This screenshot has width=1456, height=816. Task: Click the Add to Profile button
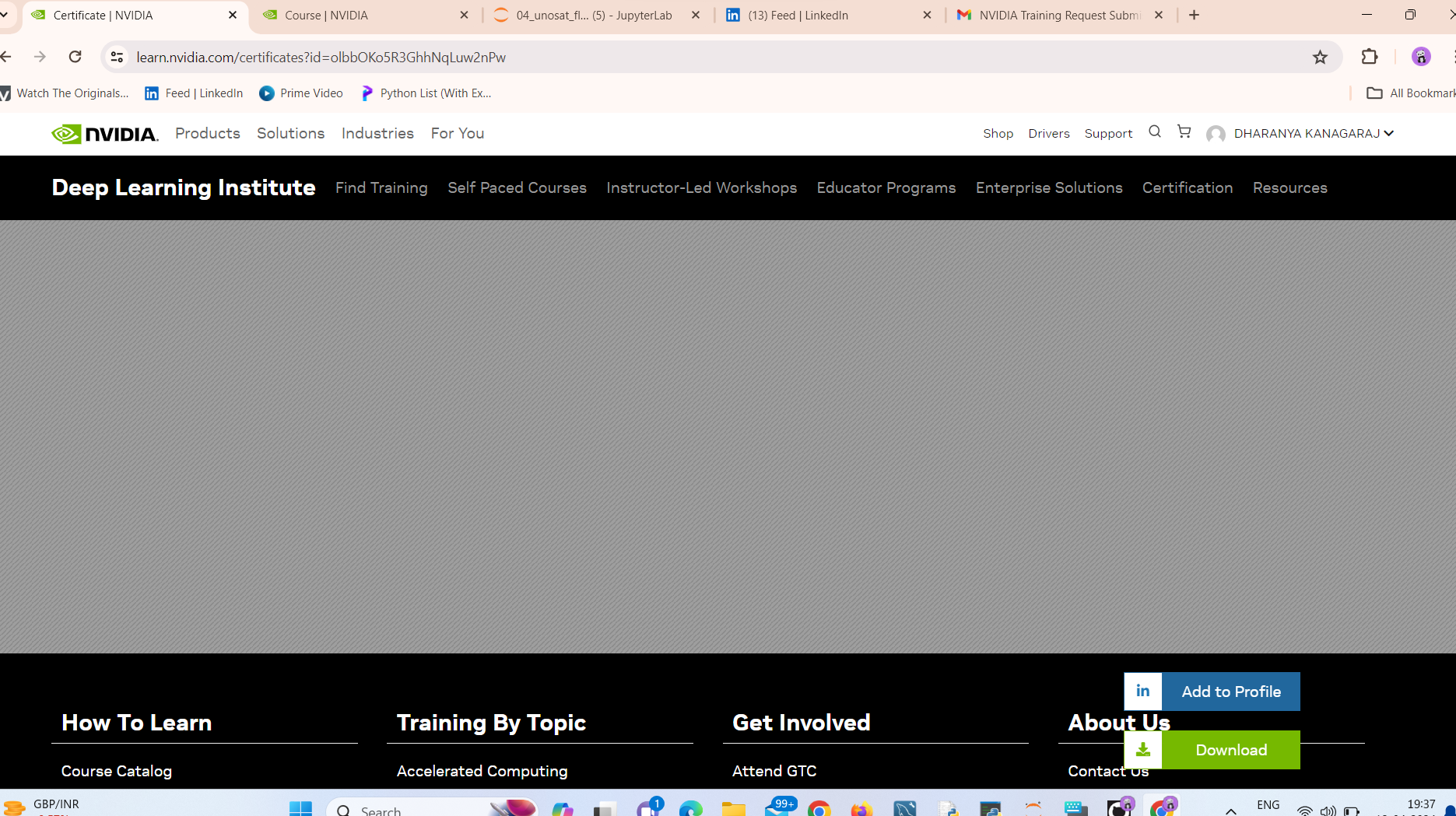tap(1212, 692)
